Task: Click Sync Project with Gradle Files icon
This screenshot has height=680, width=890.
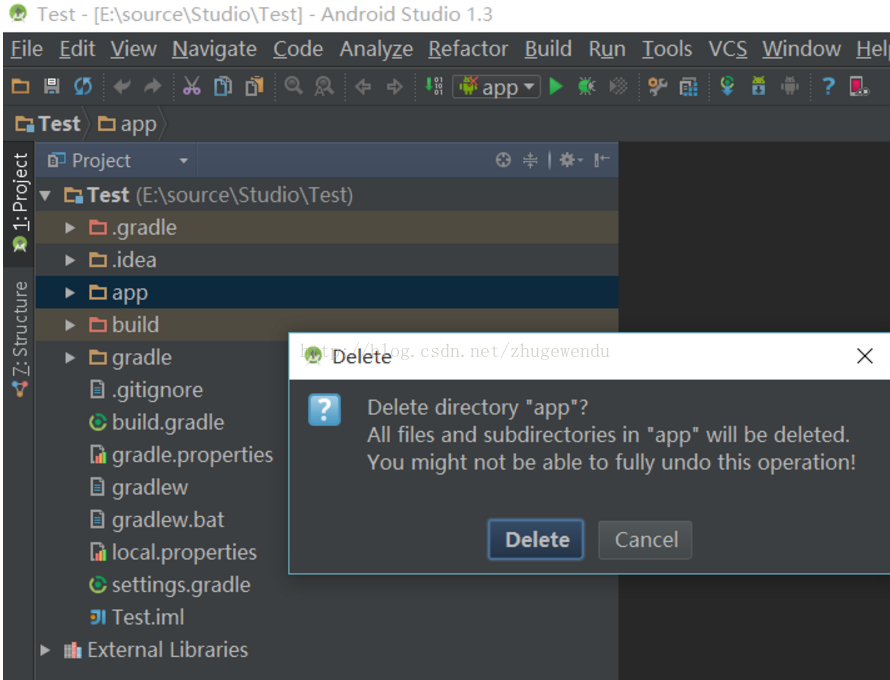Action: coord(727,86)
